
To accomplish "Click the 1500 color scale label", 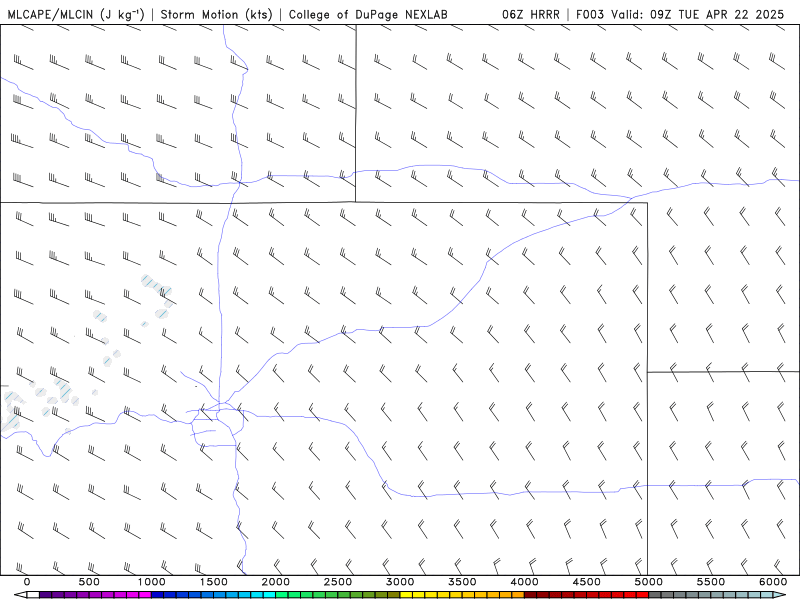I will tap(214, 582).
